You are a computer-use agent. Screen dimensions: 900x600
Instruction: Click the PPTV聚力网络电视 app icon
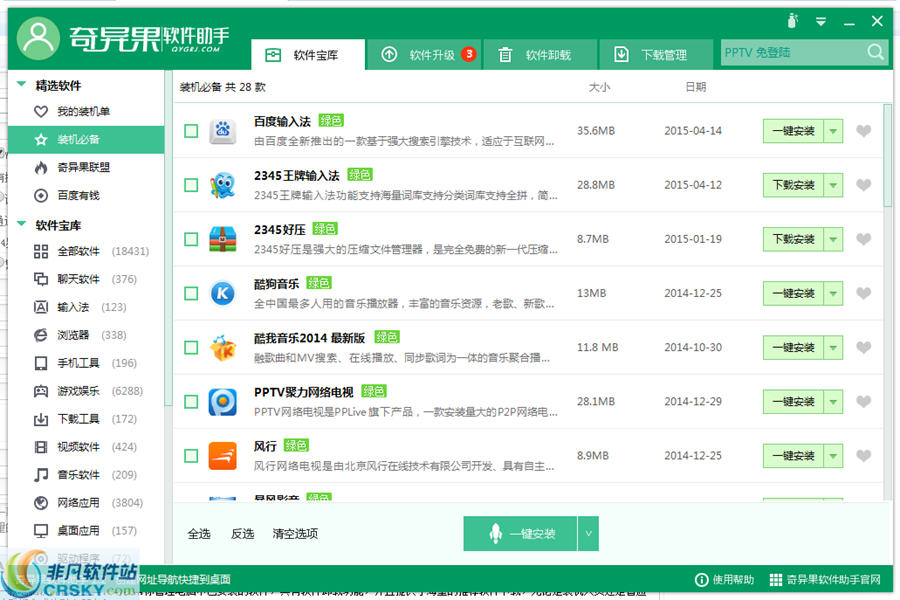pyautogui.click(x=223, y=401)
